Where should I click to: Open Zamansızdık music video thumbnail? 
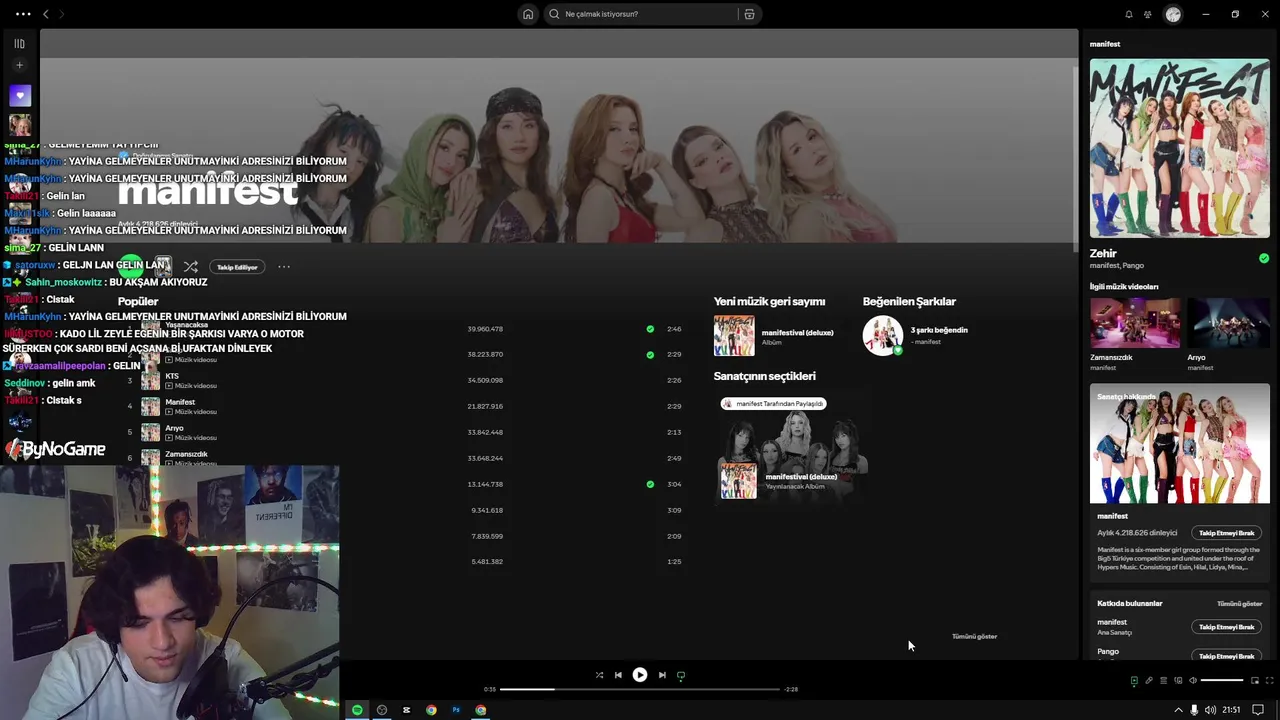tap(1134, 322)
